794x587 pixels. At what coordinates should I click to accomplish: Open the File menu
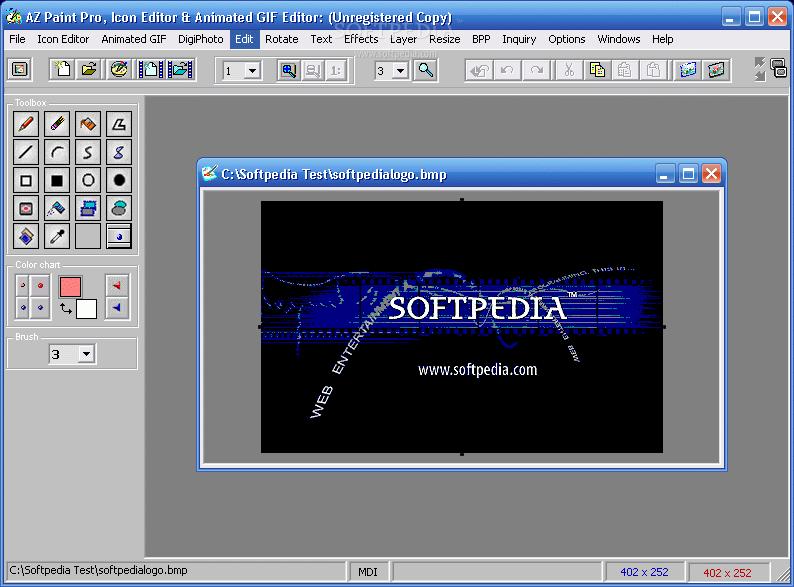click(17, 39)
